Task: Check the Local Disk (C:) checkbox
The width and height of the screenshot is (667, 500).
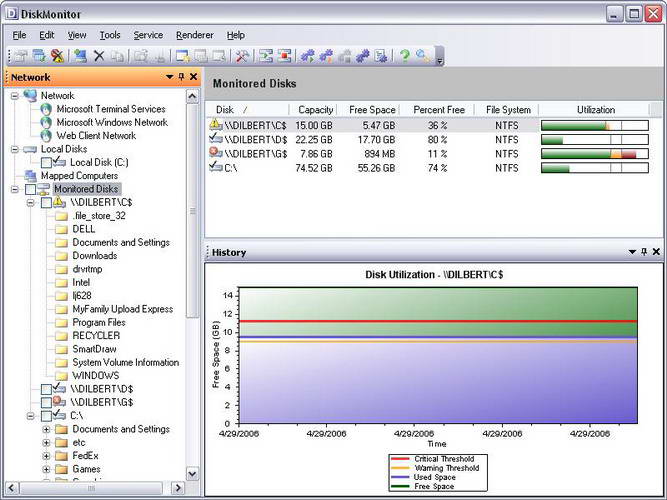Action: pyautogui.click(x=47, y=162)
